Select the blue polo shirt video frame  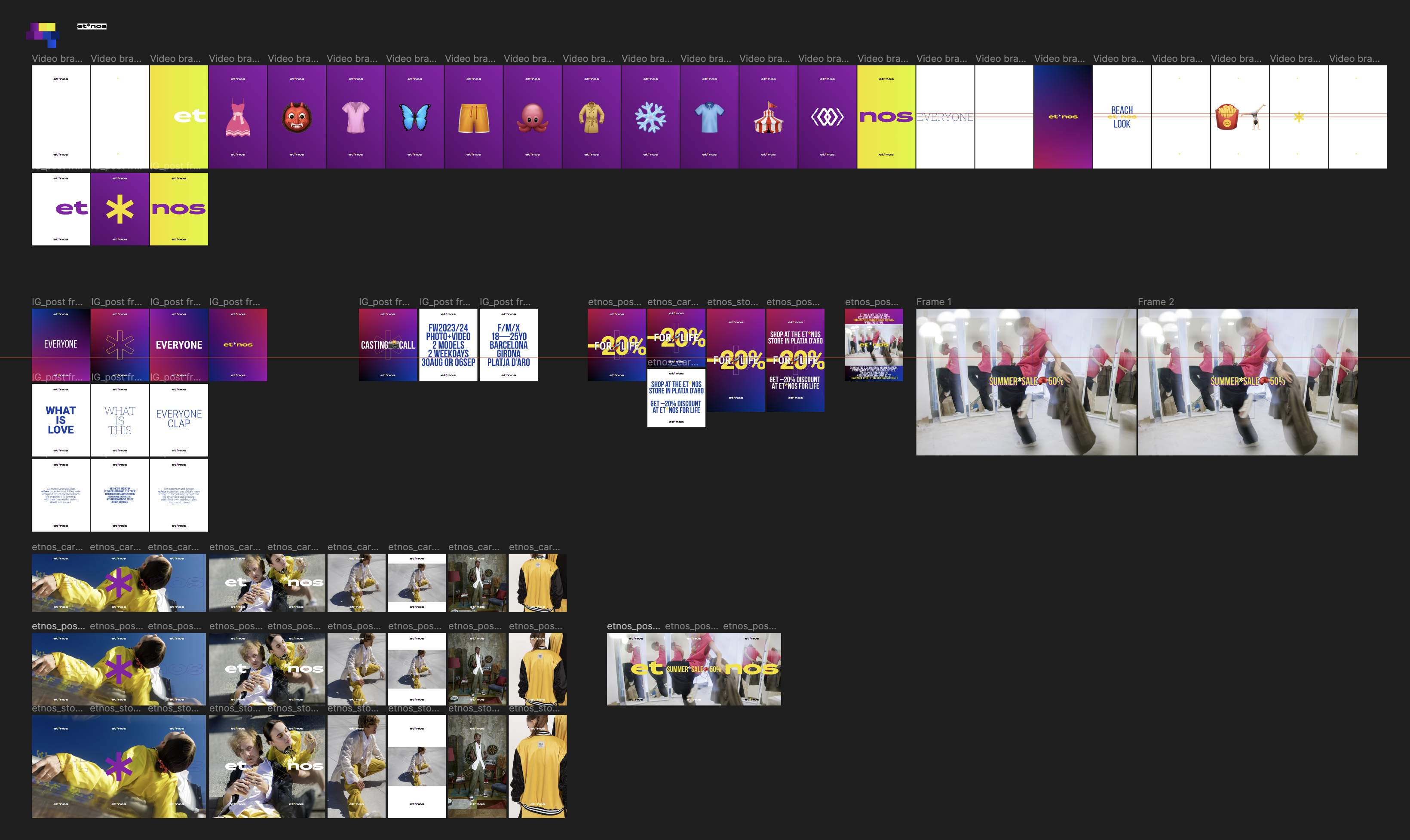pyautogui.click(x=709, y=116)
